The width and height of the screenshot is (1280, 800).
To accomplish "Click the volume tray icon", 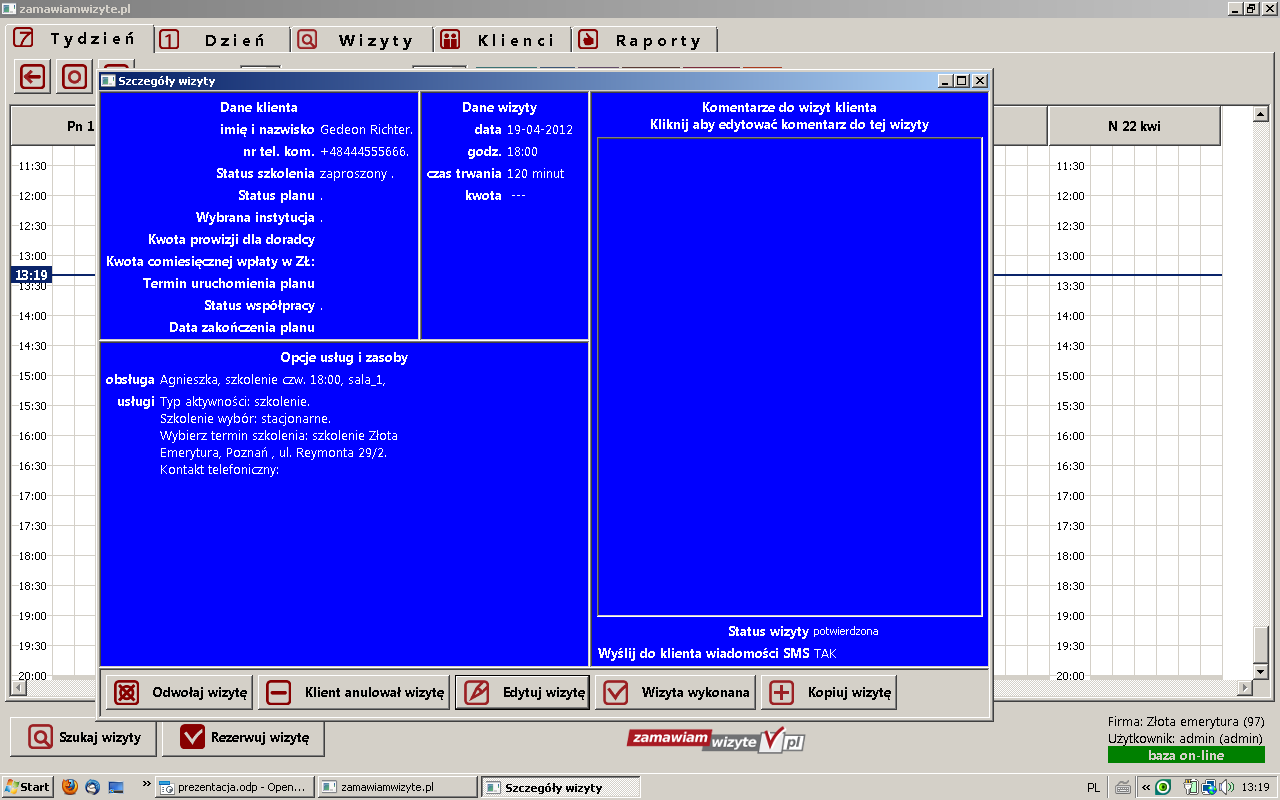I will [x=1225, y=787].
